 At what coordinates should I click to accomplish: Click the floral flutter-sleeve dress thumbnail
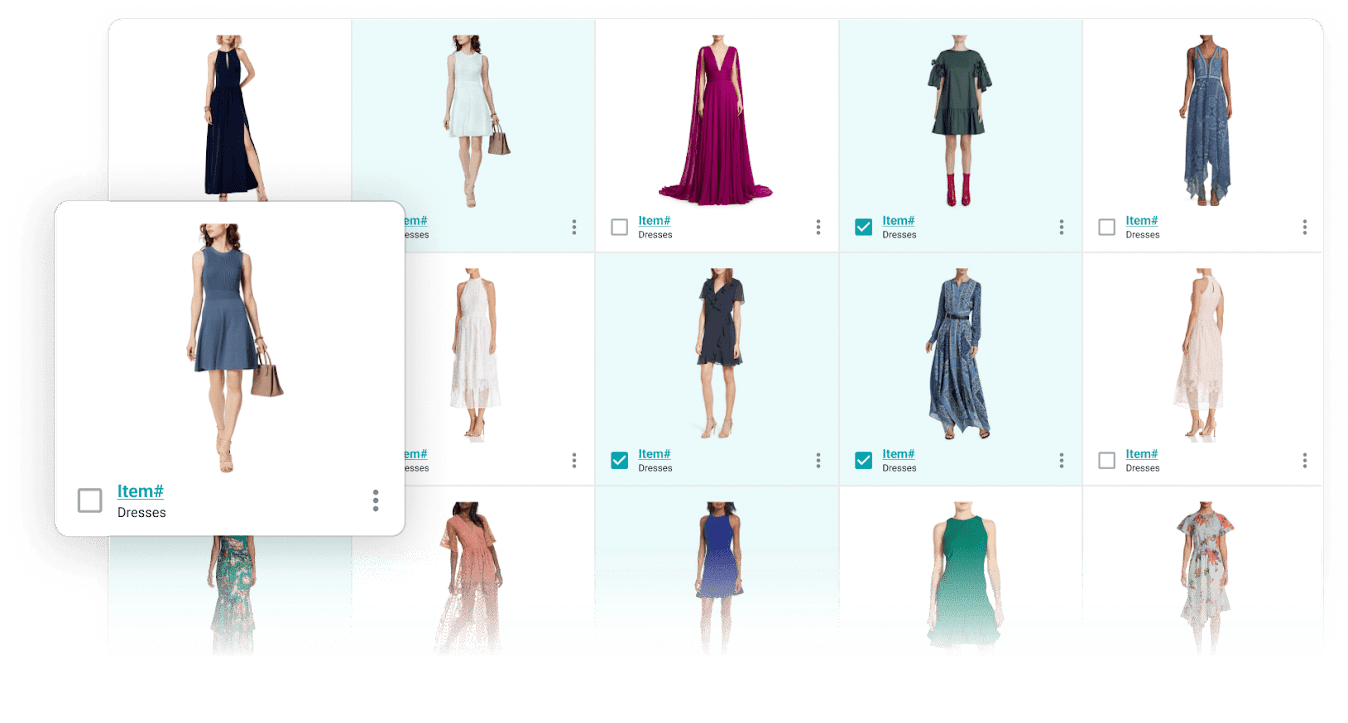pos(1204,575)
